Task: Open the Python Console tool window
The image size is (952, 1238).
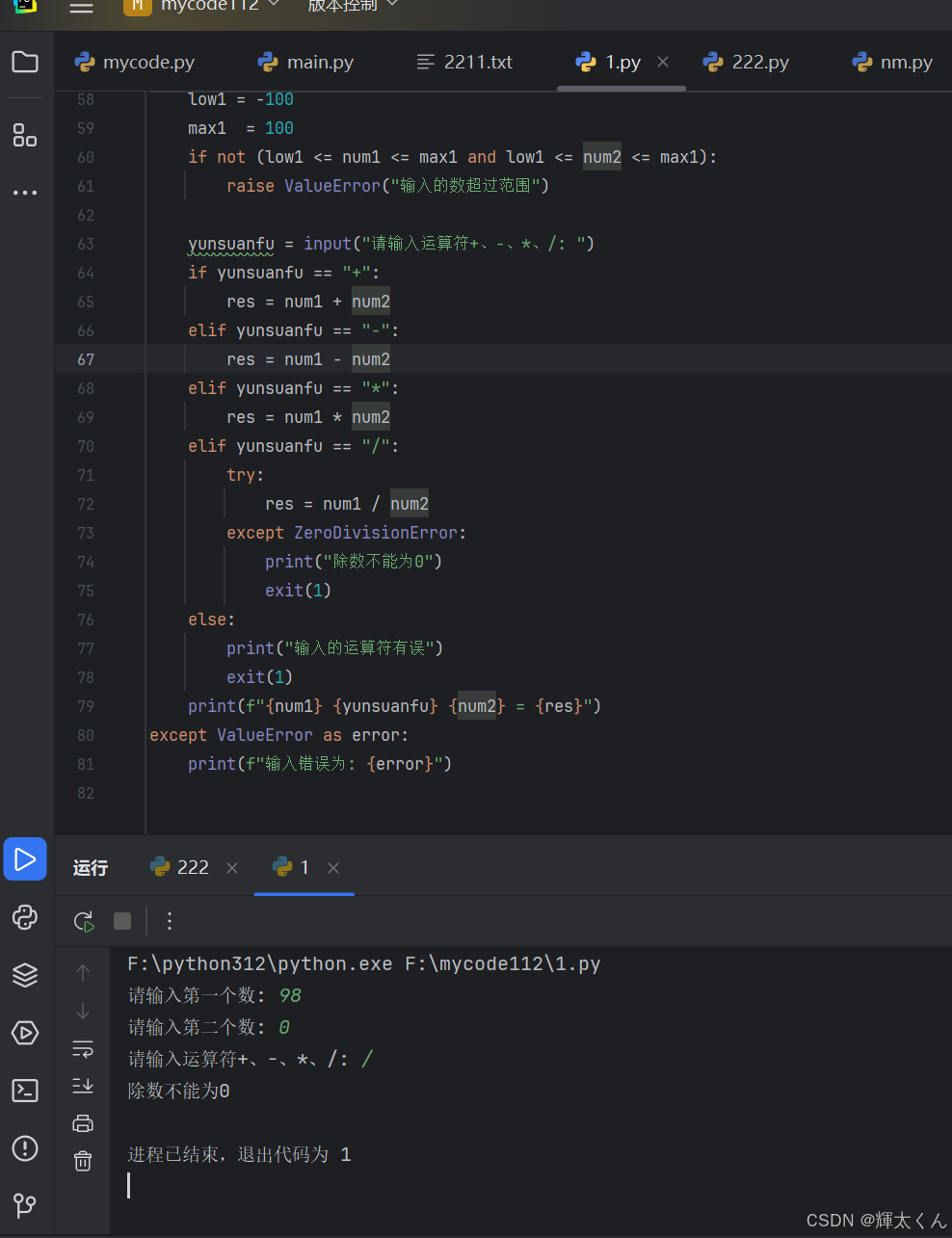Action: tap(25, 917)
